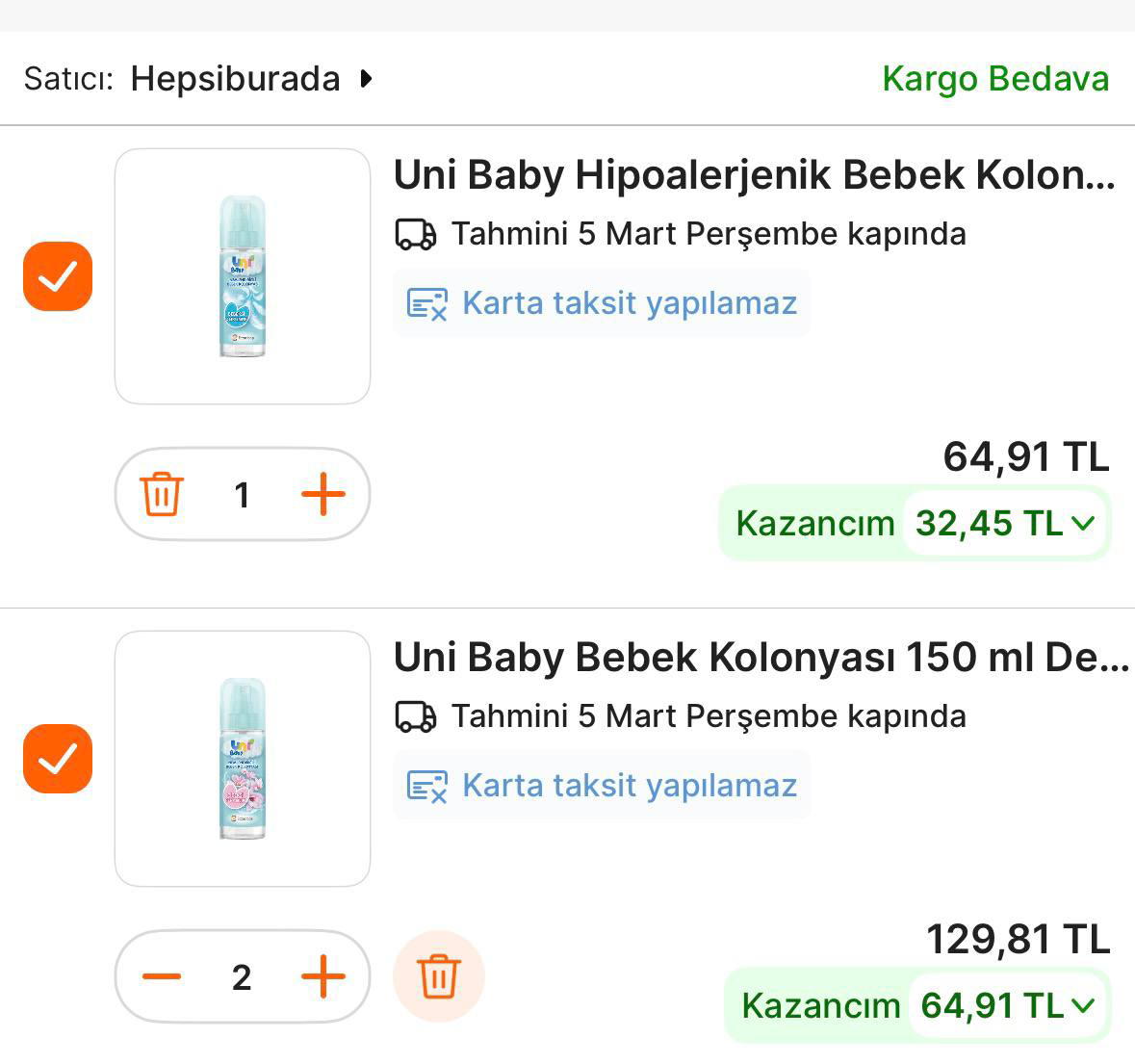The height and width of the screenshot is (1064, 1135).
Task: Click the 'Kargo Bedava' link
Action: (x=994, y=79)
